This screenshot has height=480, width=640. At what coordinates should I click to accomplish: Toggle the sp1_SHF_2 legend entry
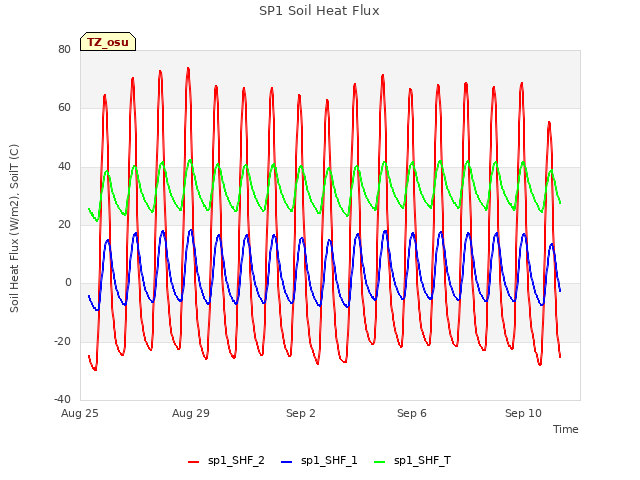(x=226, y=461)
